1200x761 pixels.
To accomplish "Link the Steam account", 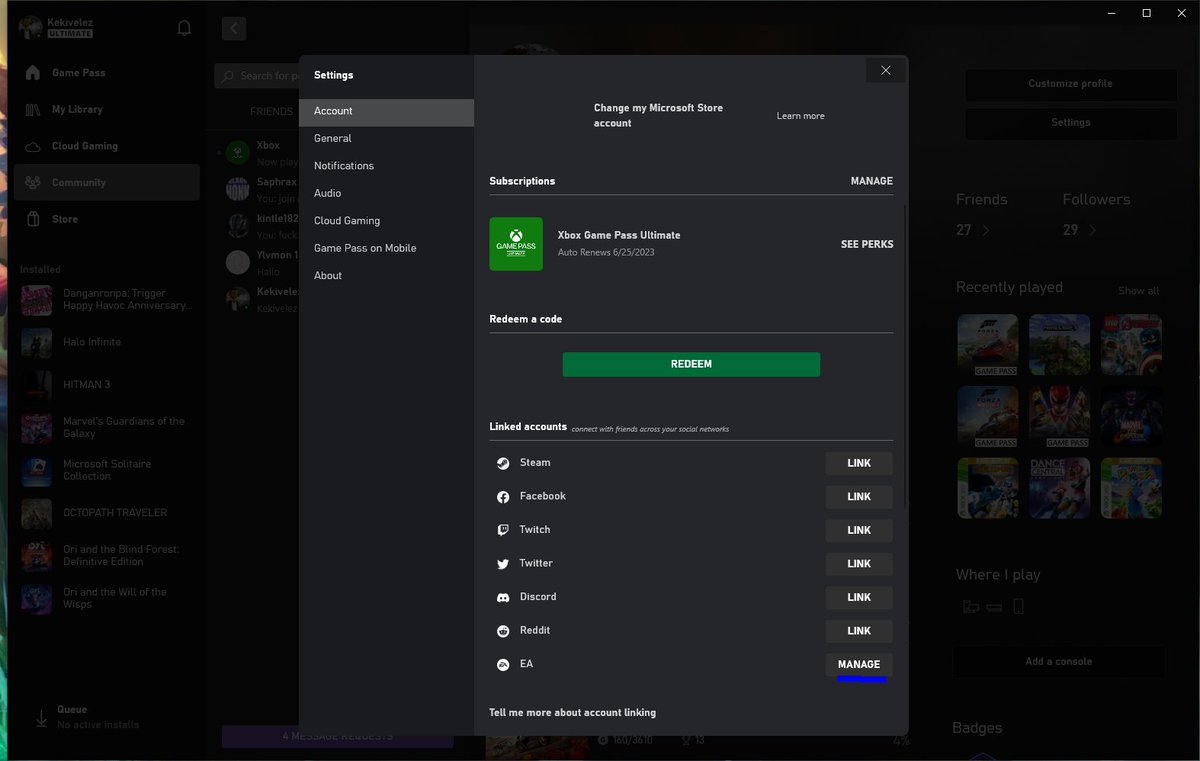I will coord(859,463).
